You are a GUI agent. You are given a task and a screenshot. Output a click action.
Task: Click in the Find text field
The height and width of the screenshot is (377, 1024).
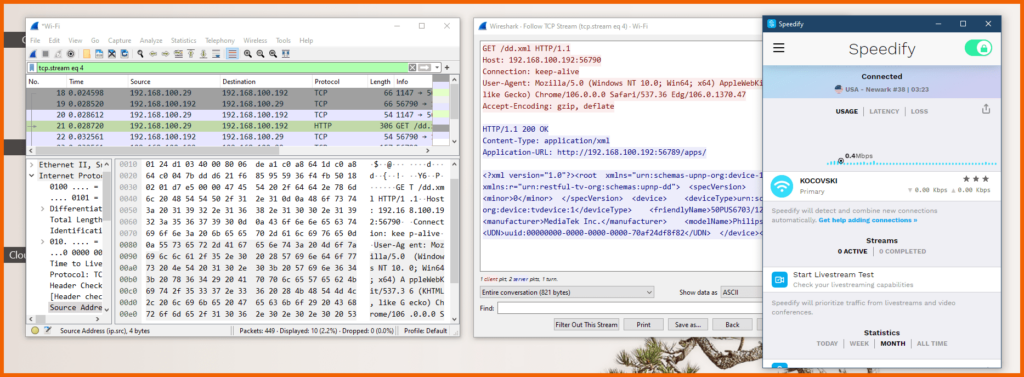pos(630,308)
